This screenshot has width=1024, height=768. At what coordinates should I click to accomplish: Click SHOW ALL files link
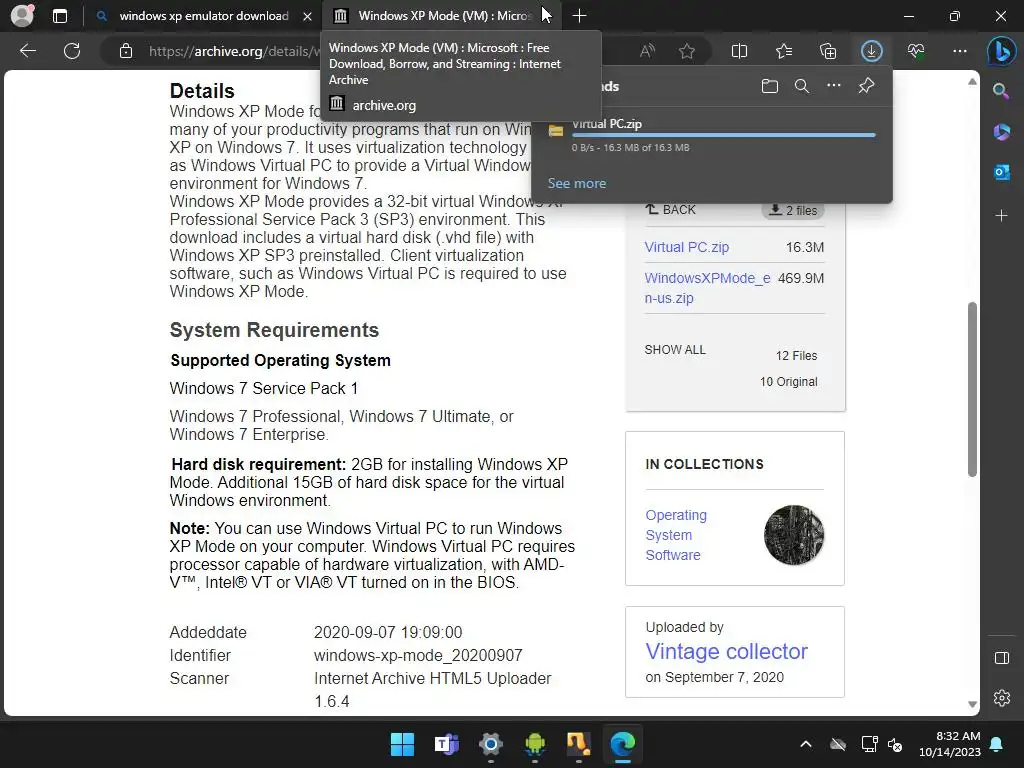(675, 349)
